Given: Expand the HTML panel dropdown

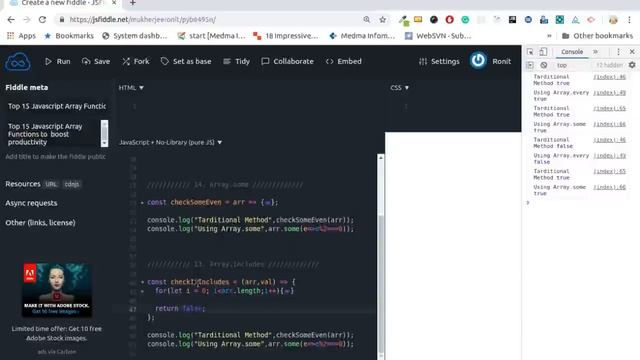Looking at the screenshot, I should 131,87.
